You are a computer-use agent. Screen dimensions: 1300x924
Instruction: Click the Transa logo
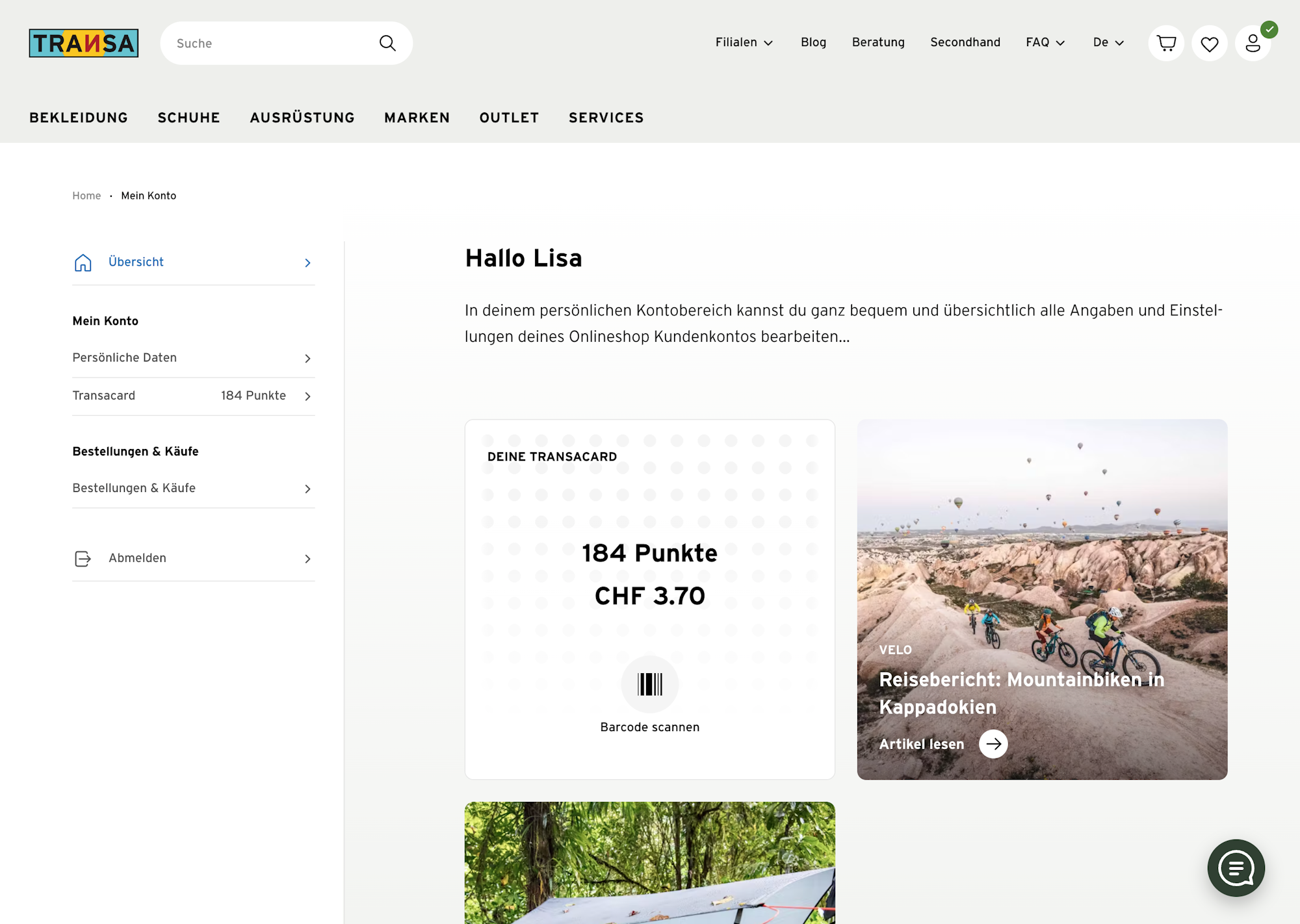point(84,43)
